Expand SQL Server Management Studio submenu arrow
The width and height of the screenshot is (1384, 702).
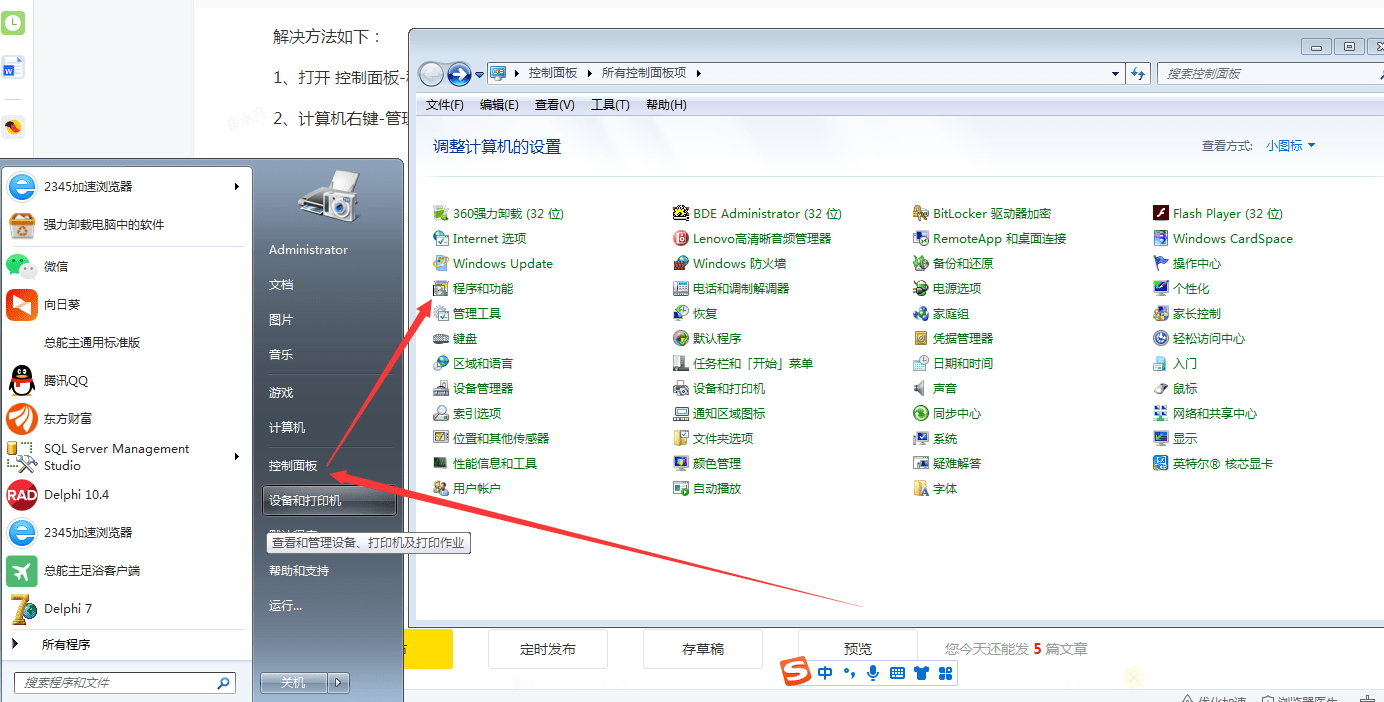click(237, 457)
